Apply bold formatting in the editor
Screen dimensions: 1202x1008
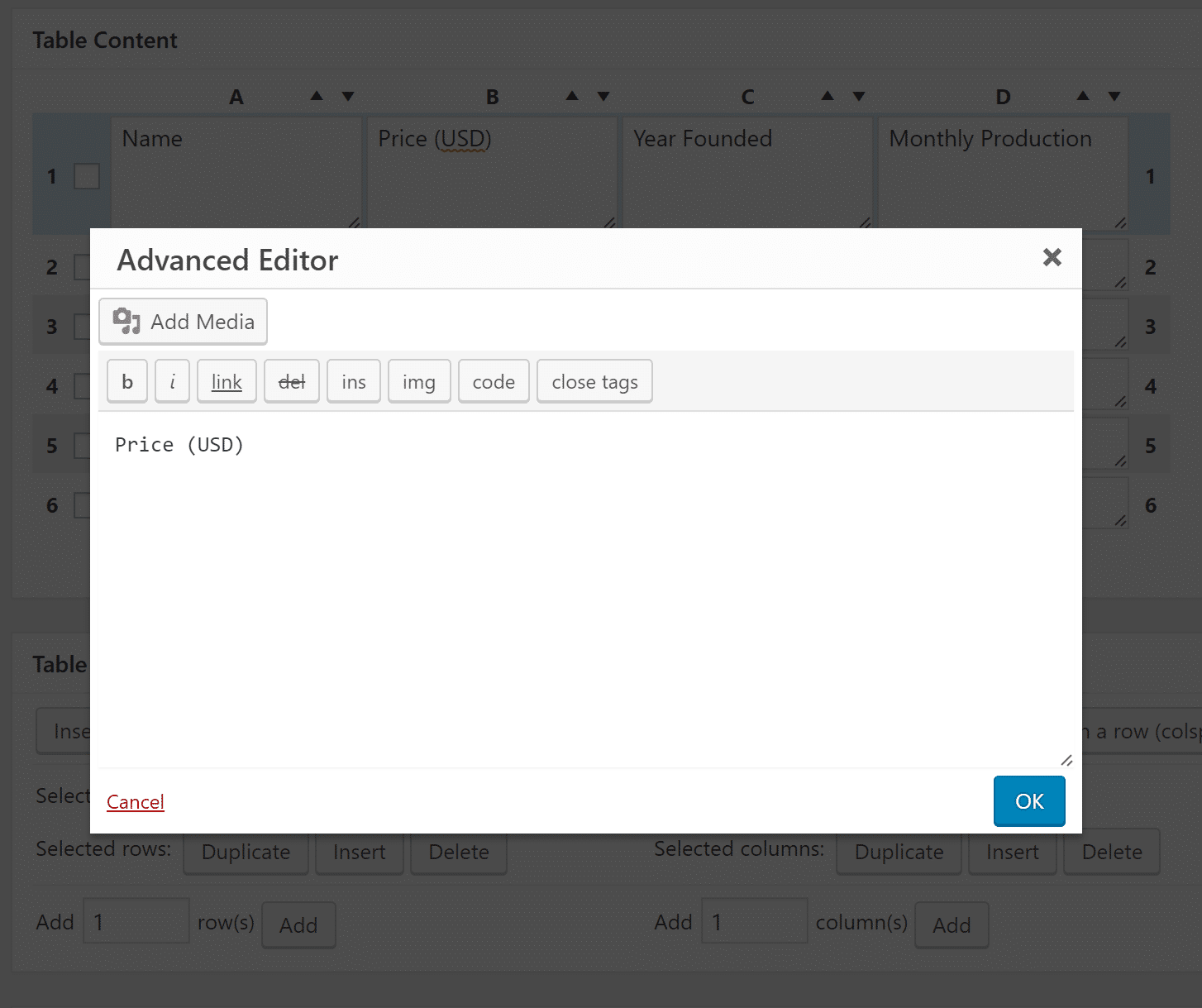pos(126,381)
